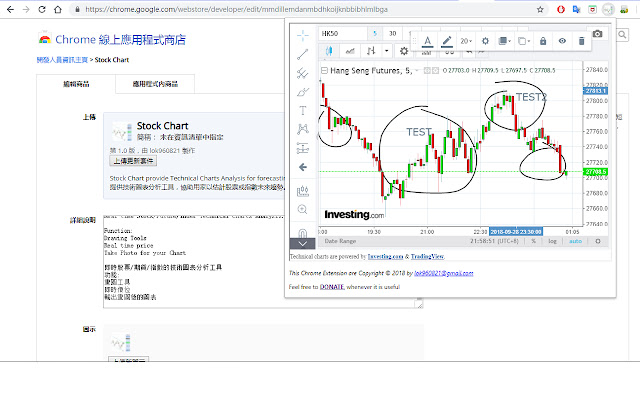This screenshot has height=400, width=640.
Task: Click the DONATE link
Action: point(332,287)
